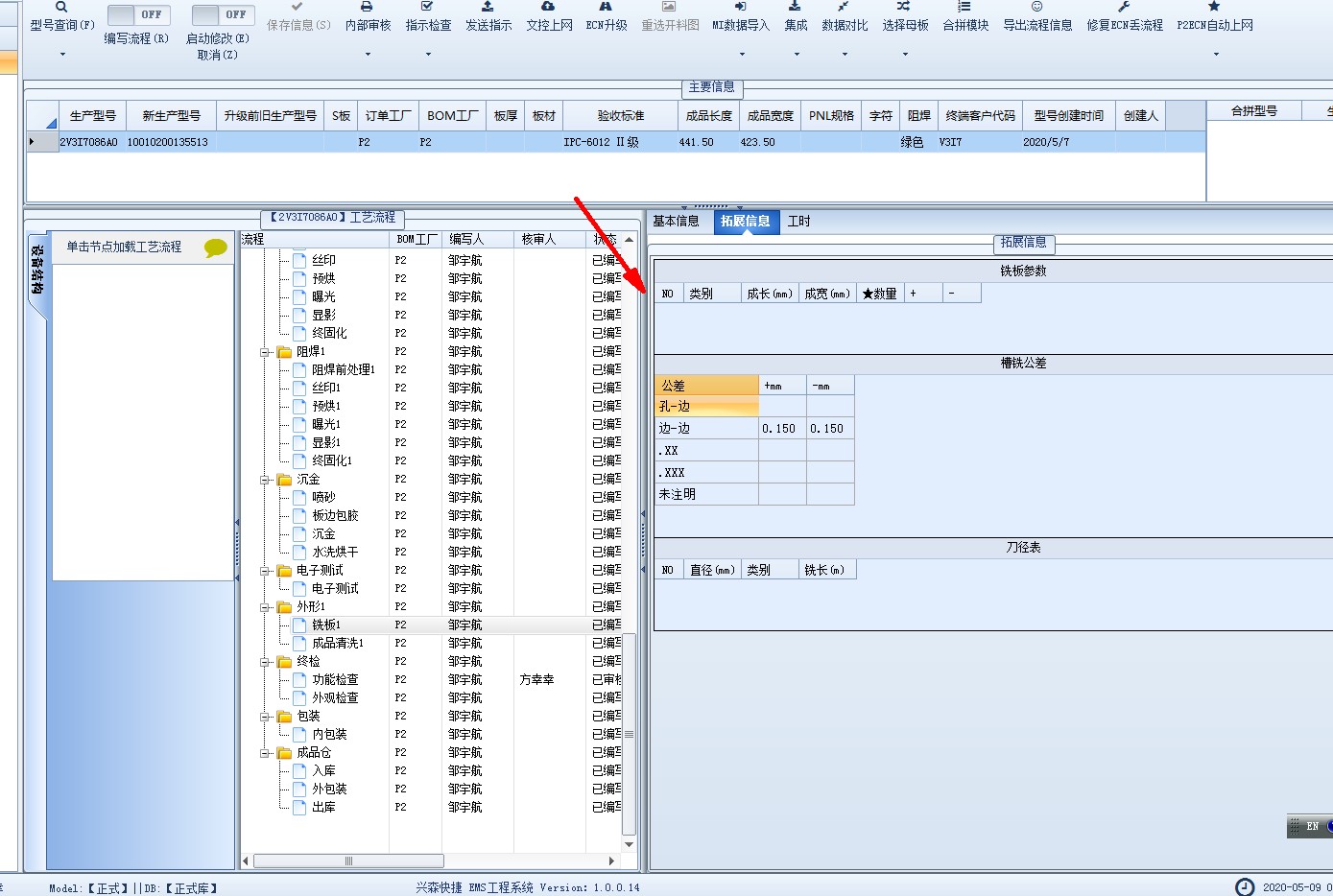Screen dimensions: 1333x896
Task: Select the 外包装 process step
Action: point(329,790)
